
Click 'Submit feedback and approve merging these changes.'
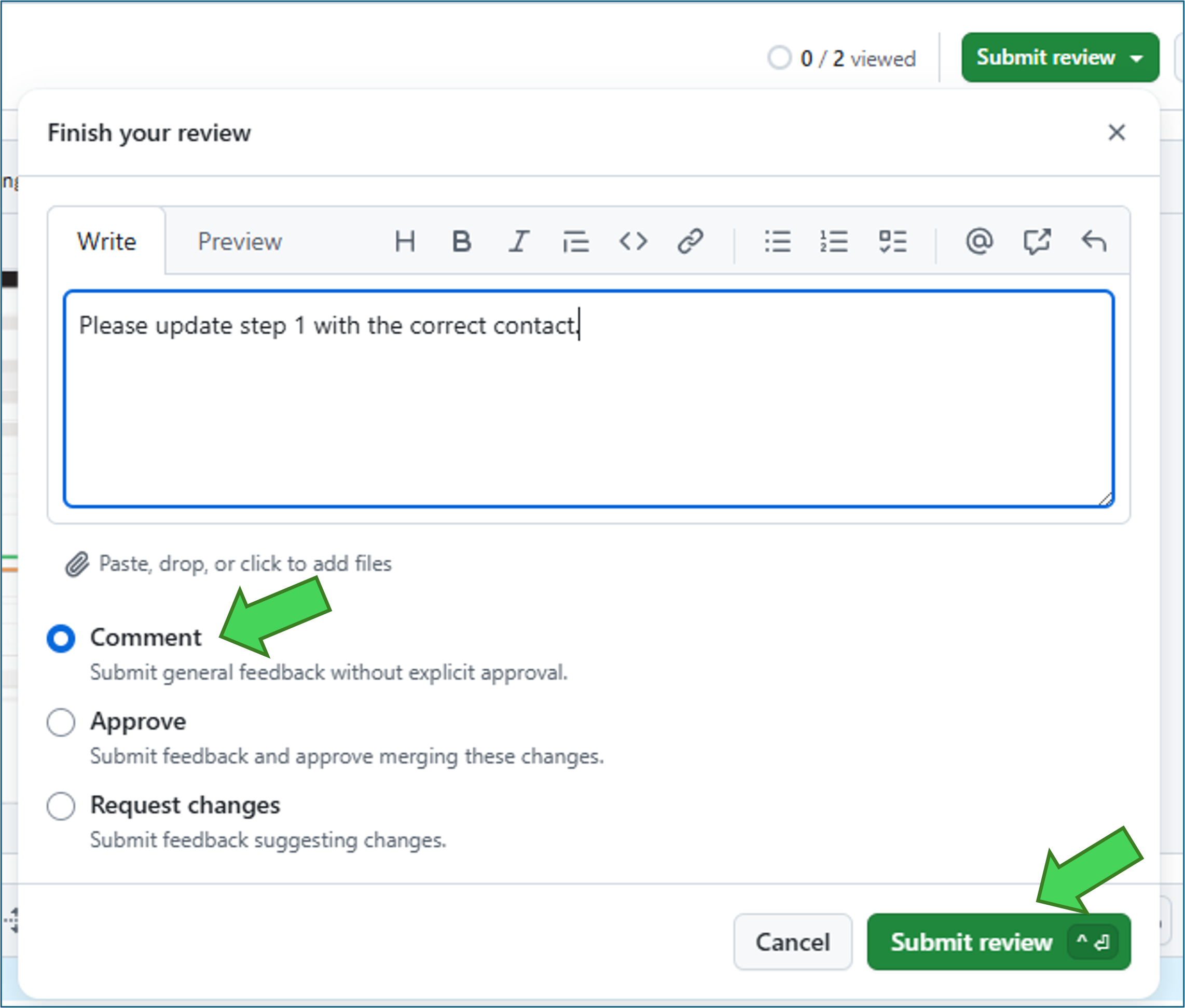(x=347, y=756)
